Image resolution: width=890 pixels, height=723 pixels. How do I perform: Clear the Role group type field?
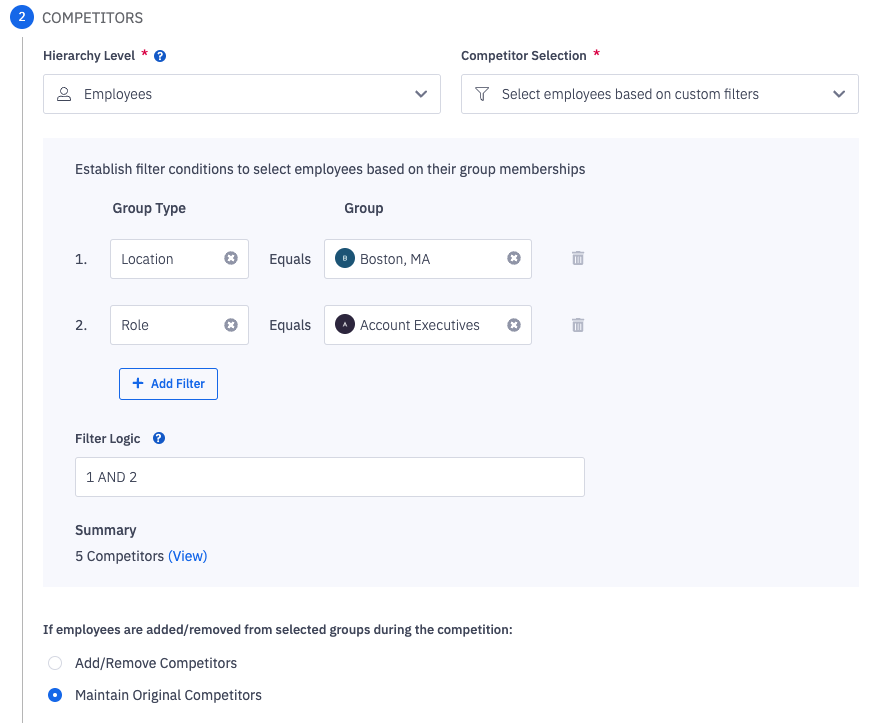[231, 325]
